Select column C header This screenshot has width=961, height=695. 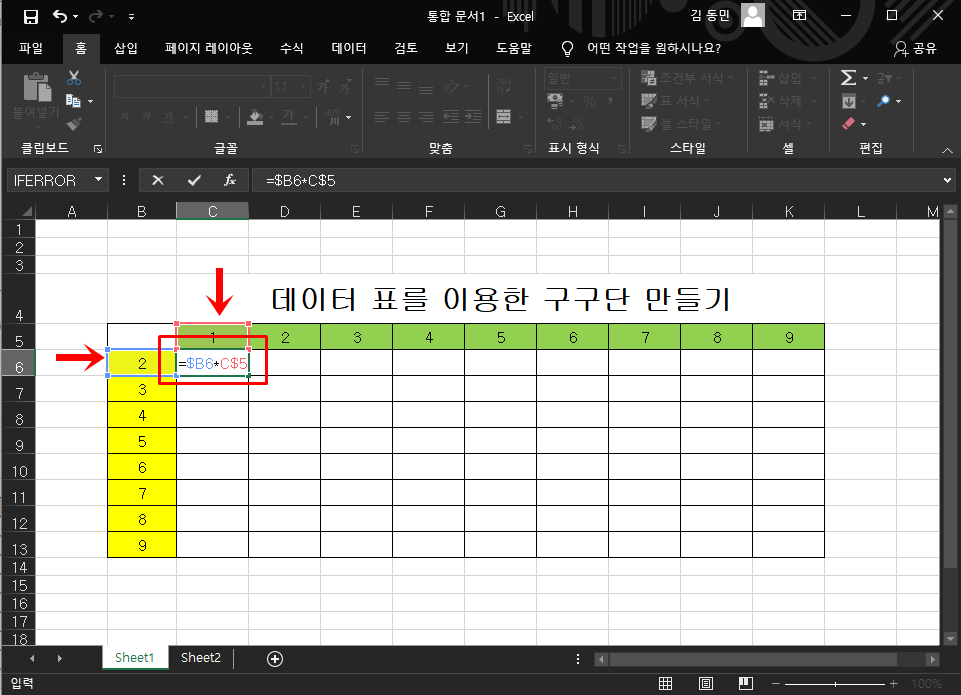pyautogui.click(x=213, y=211)
